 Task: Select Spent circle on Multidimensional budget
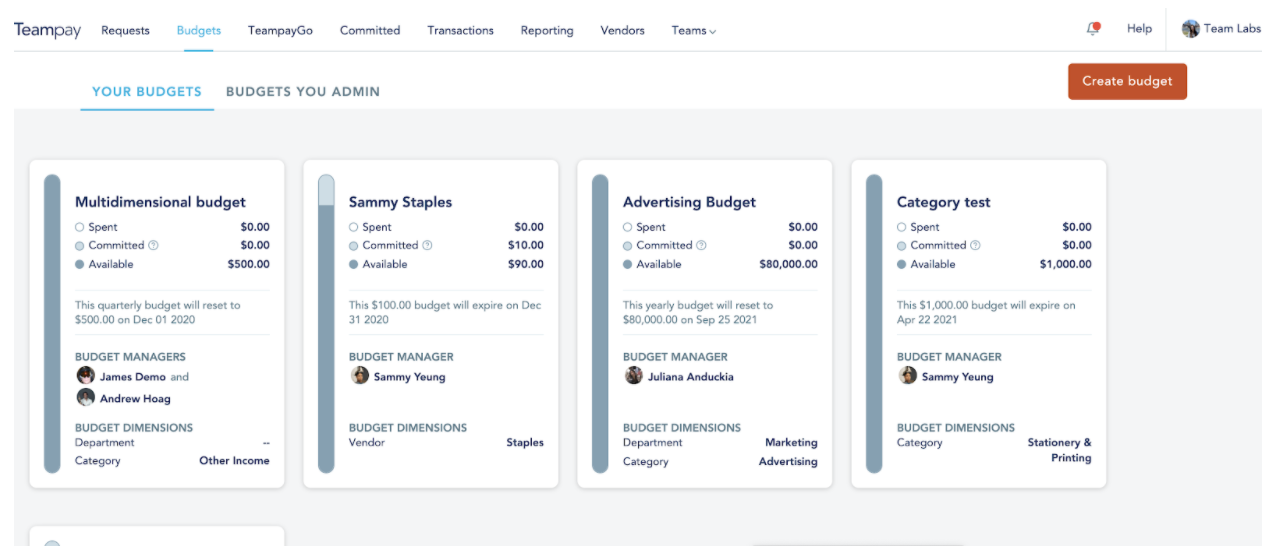80,227
